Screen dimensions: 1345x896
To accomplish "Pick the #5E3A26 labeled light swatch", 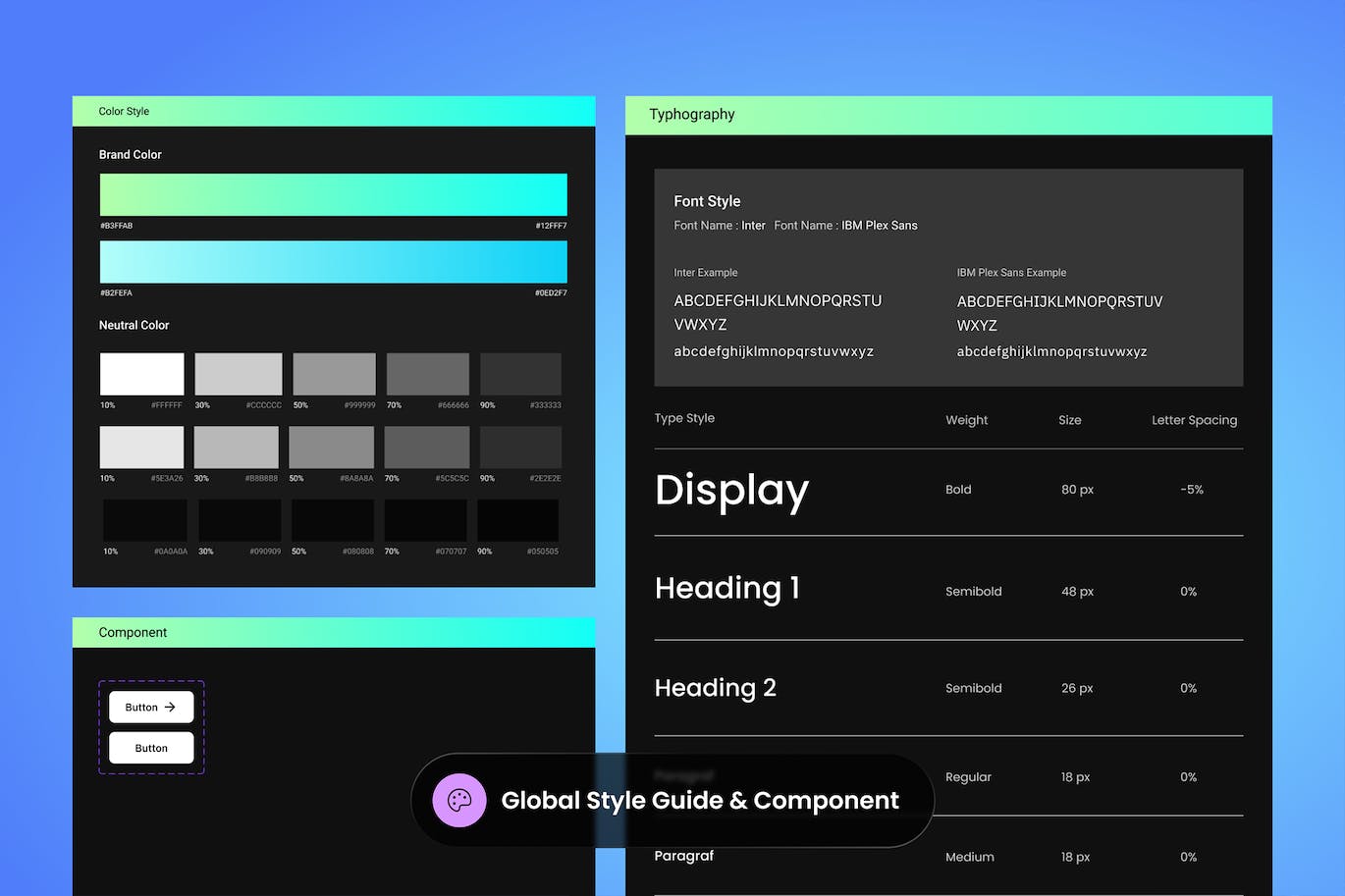I will (141, 448).
